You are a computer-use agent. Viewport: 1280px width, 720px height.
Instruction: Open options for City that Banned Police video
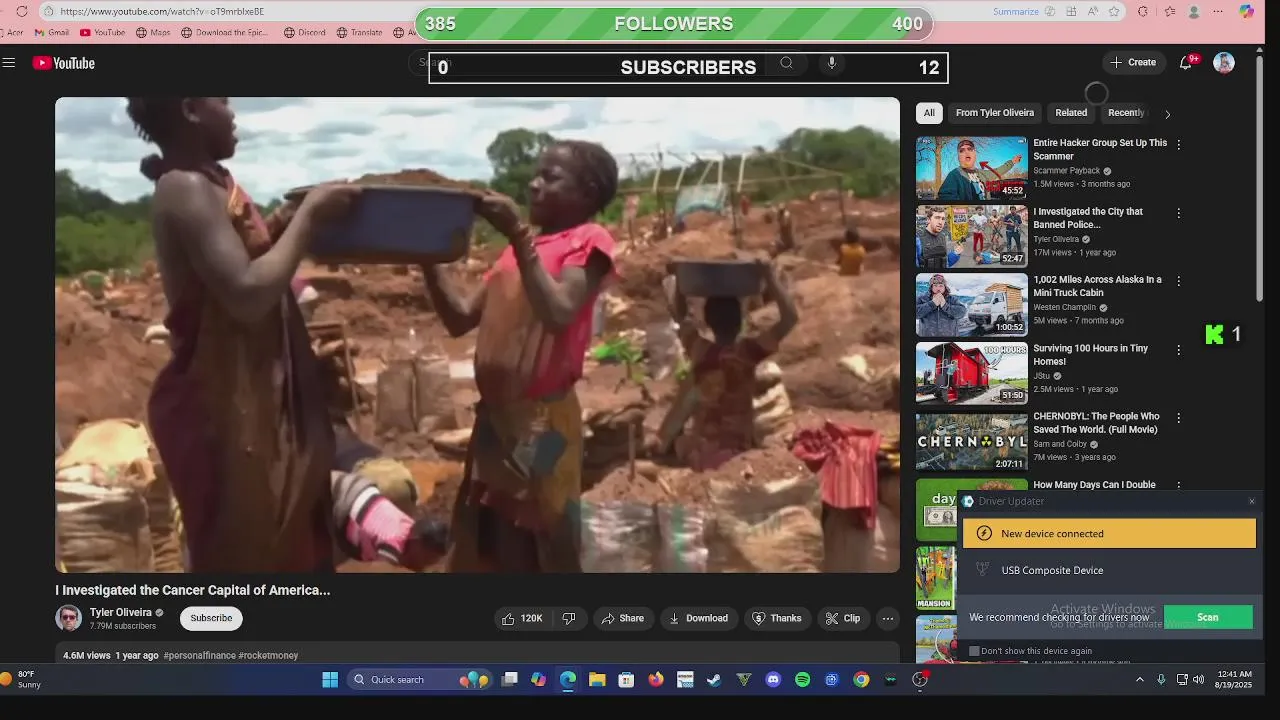point(1178,213)
